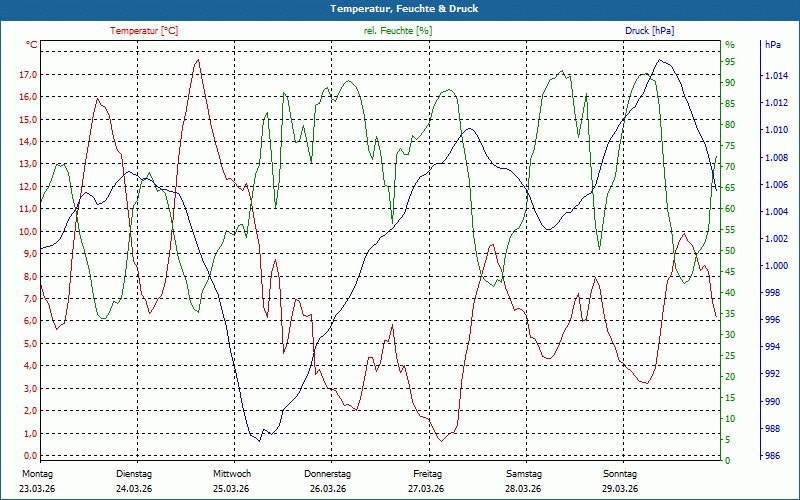Click the '992' pressure axis value

[x=773, y=374]
